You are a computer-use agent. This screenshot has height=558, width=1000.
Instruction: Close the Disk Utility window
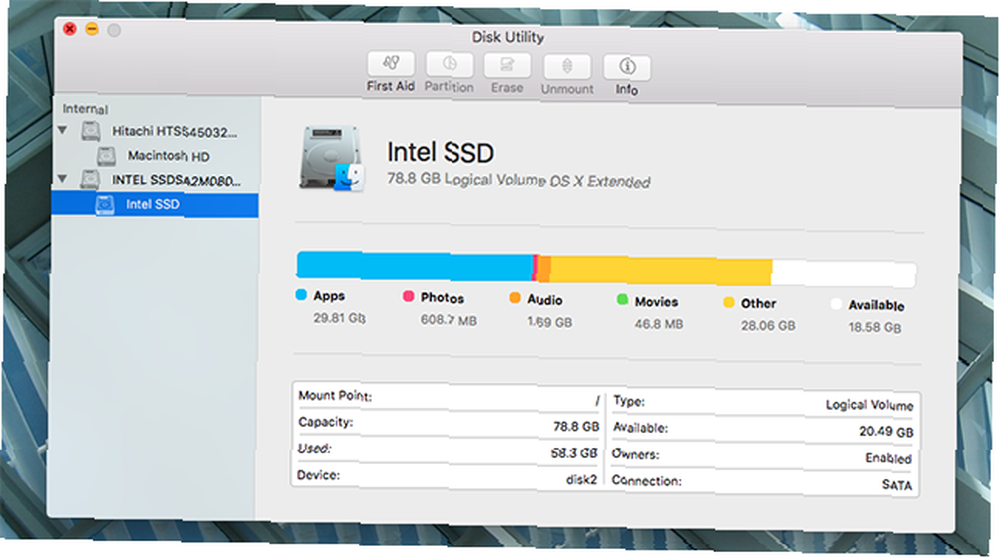point(70,29)
